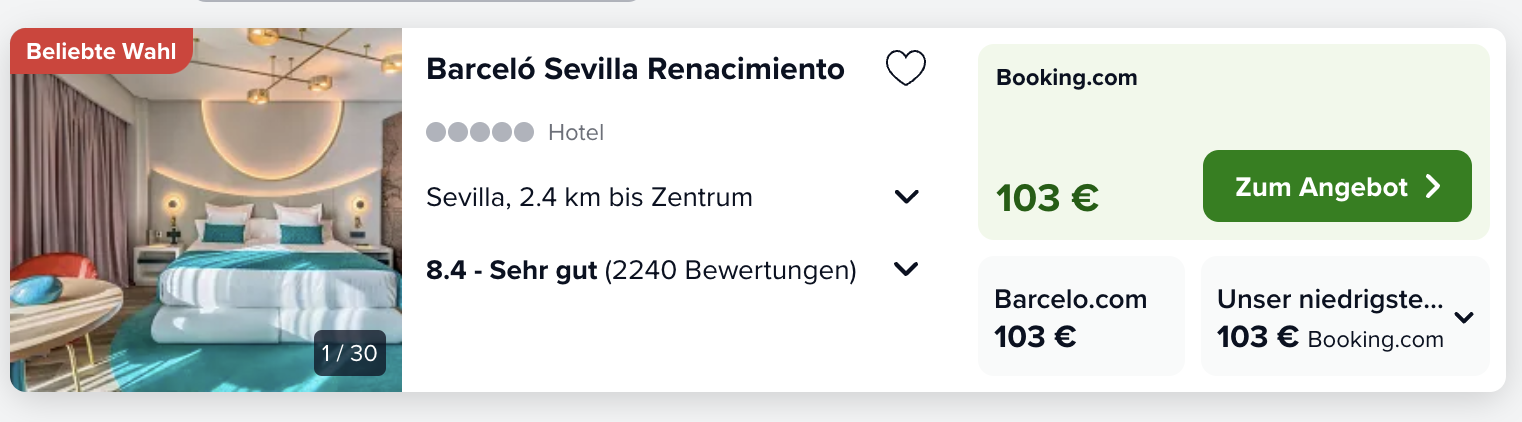Click the hotel star-rating circles
The image size is (1522, 422).
[x=480, y=132]
